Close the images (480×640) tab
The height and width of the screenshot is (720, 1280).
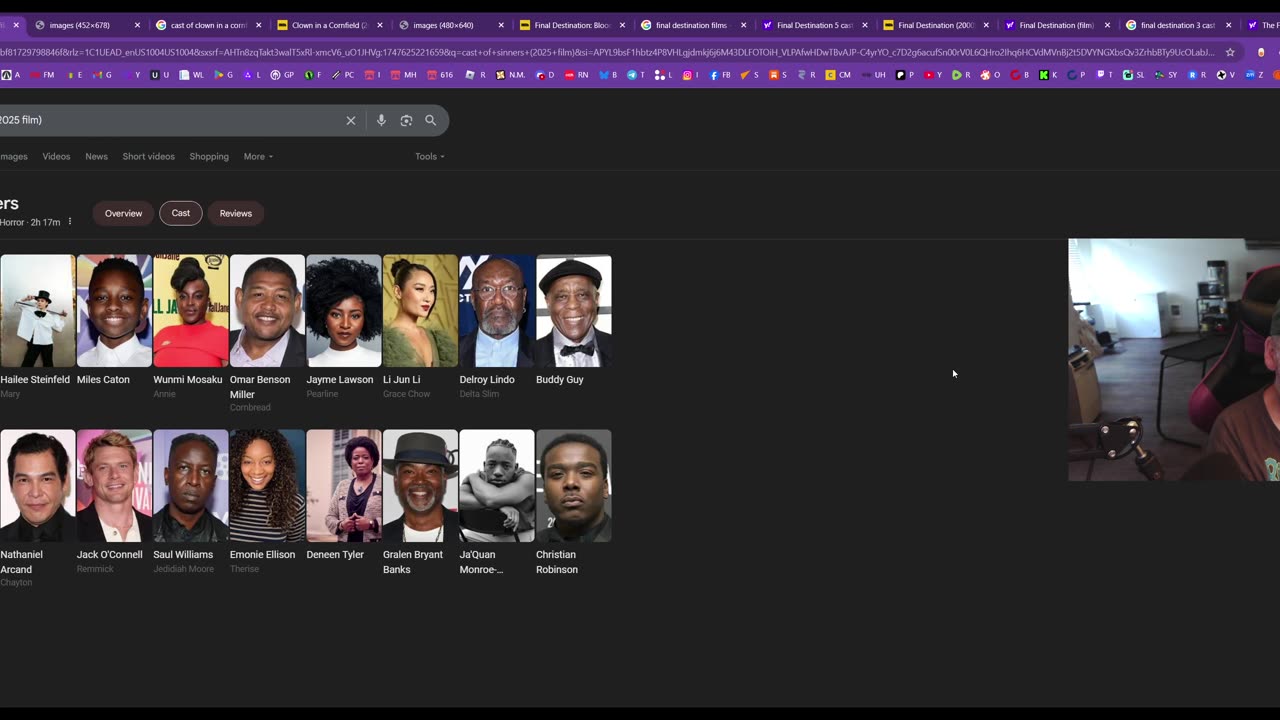pyautogui.click(x=501, y=25)
